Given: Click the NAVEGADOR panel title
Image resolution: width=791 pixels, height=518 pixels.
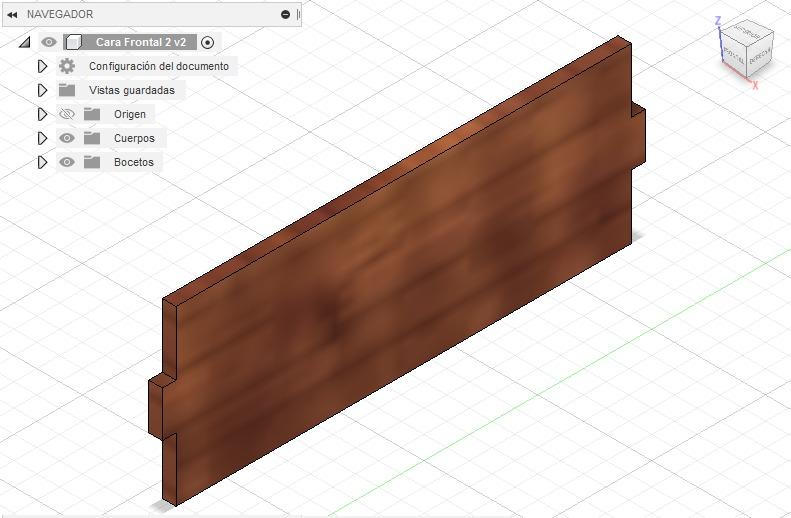Looking at the screenshot, I should 60,14.
